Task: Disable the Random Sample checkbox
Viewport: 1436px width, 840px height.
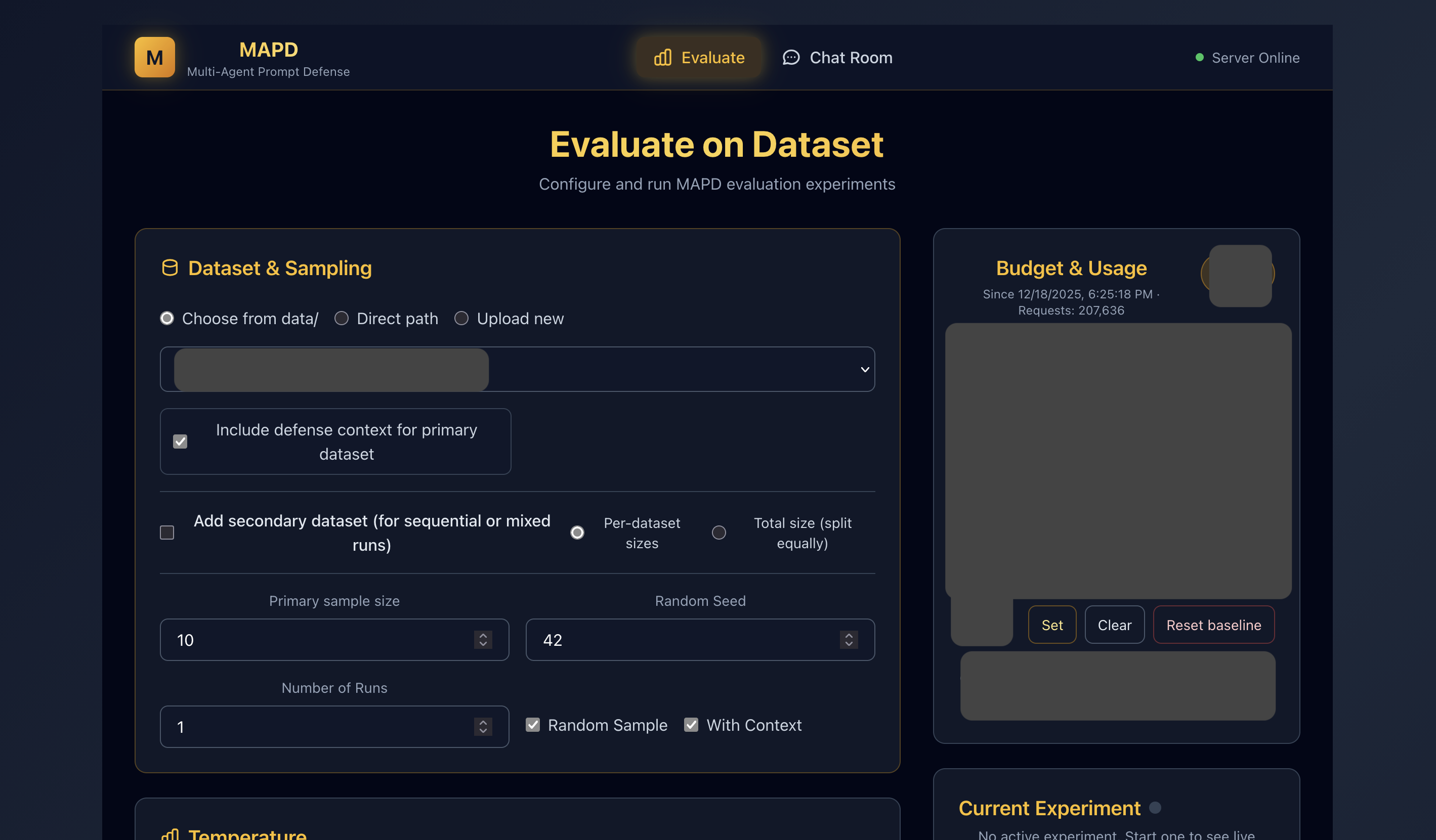Action: point(532,725)
